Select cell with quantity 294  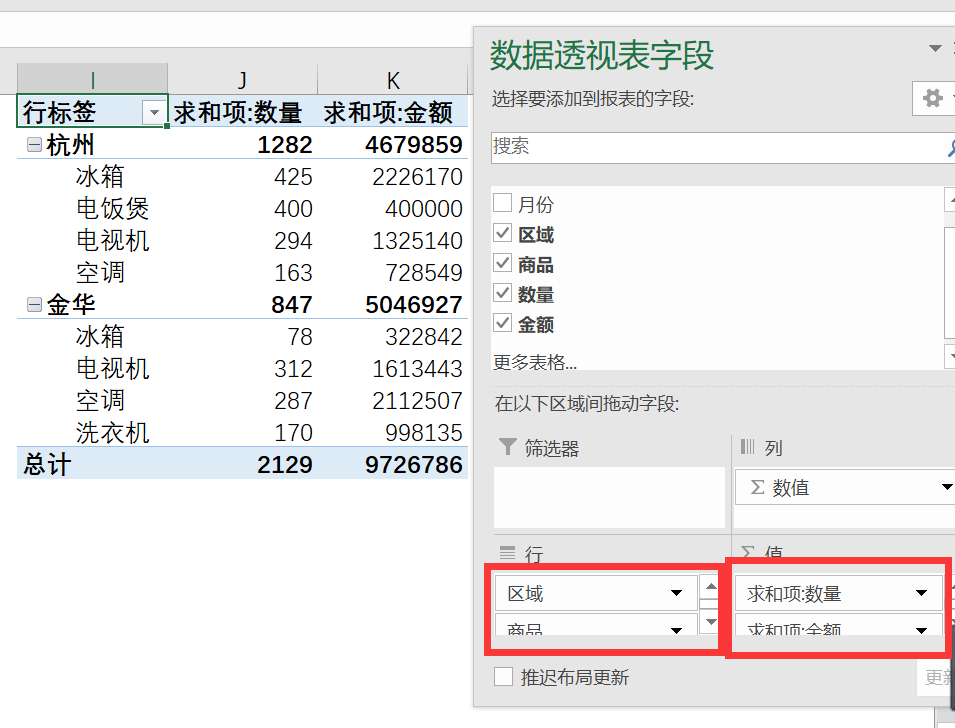(293, 241)
